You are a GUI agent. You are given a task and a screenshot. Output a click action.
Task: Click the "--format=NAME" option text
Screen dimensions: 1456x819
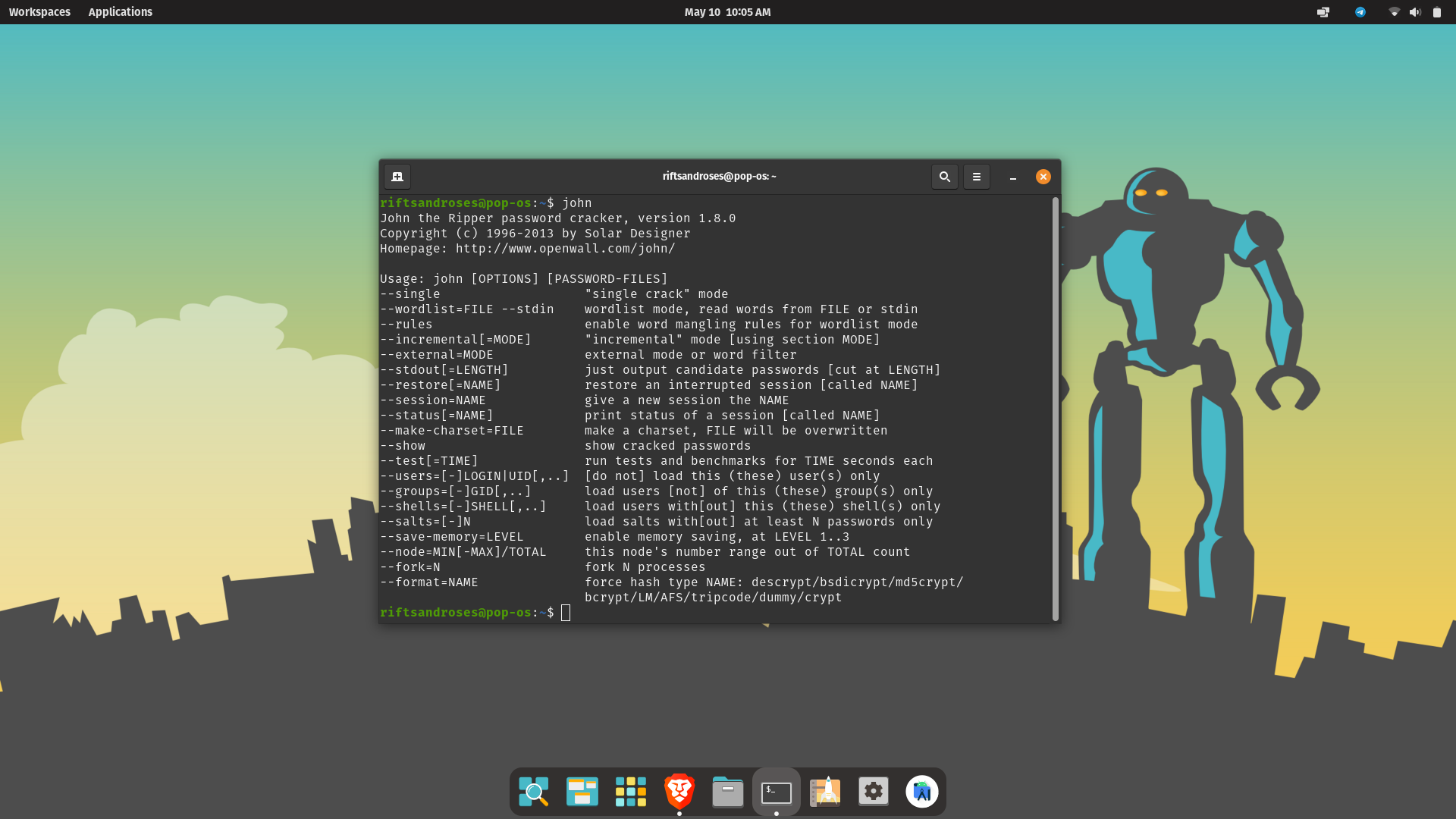point(429,582)
